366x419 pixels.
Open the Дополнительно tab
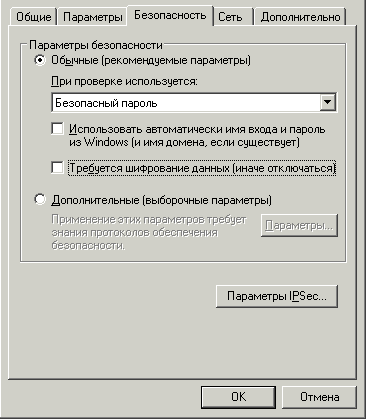[x=301, y=17]
